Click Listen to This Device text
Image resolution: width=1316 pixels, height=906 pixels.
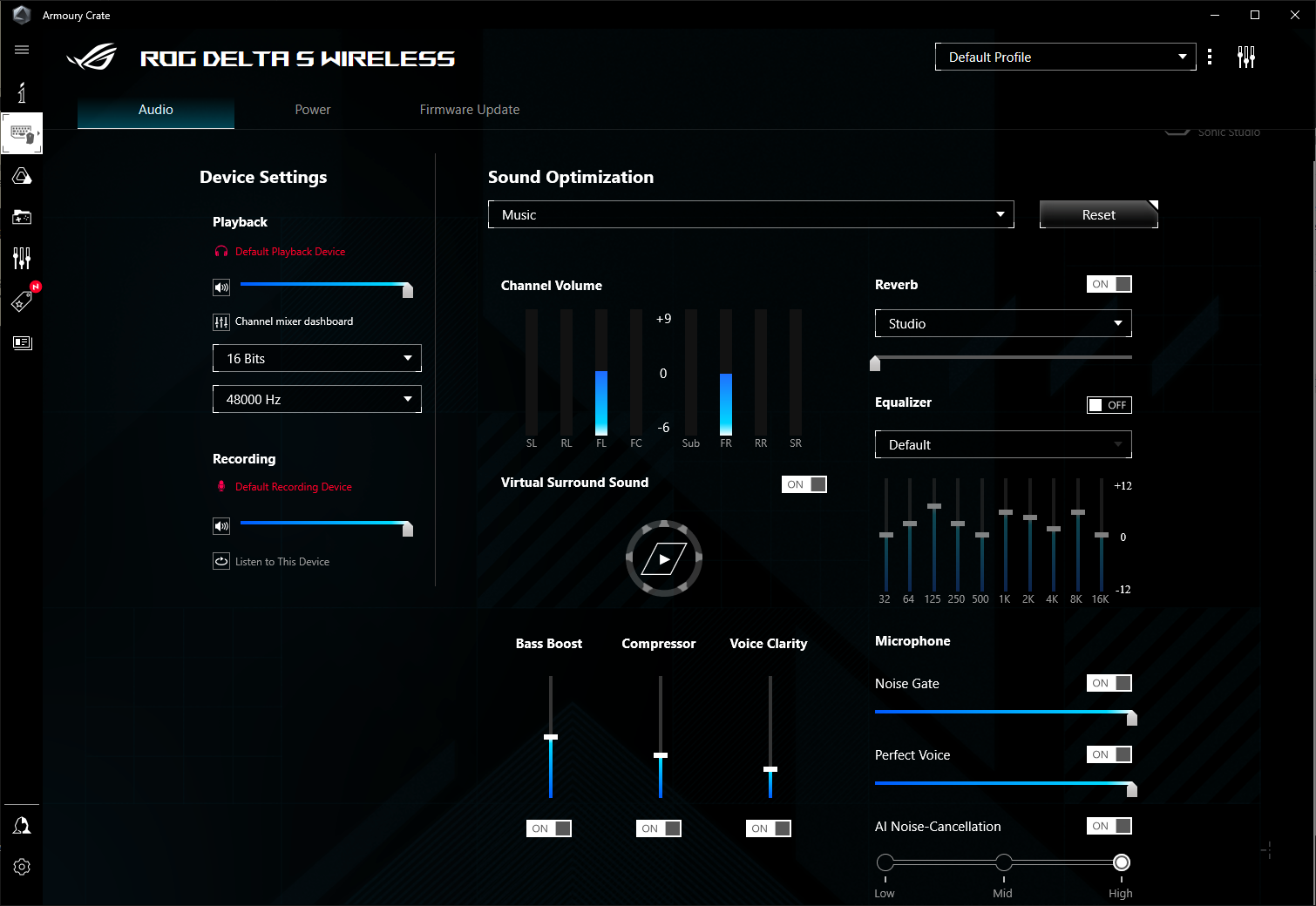tap(282, 562)
